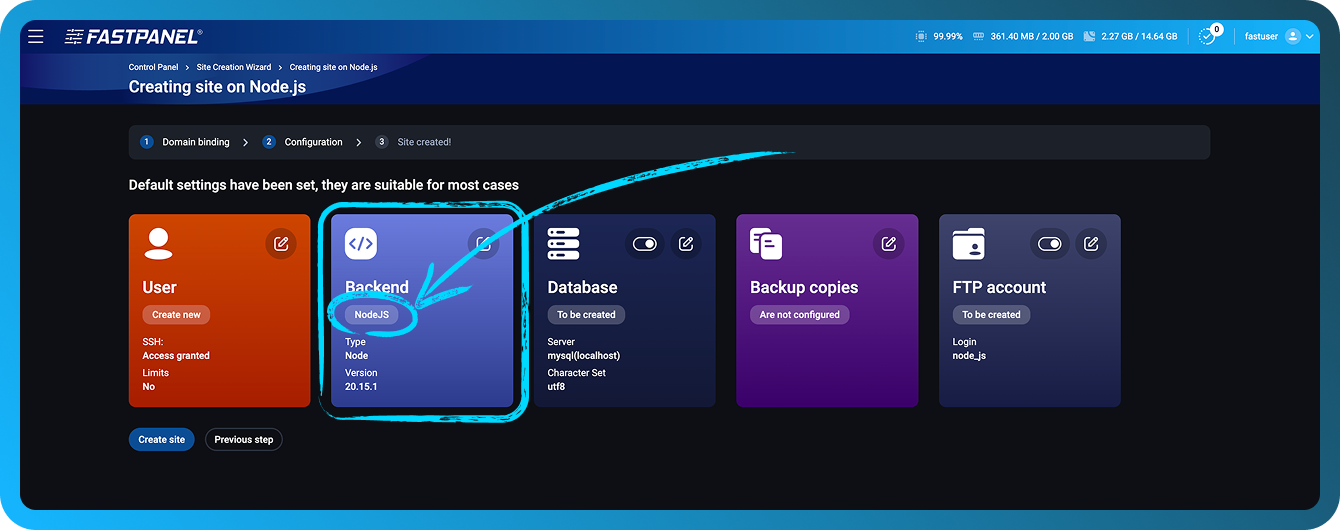
Task: Open the hamburger menu
Action: [x=36, y=37]
